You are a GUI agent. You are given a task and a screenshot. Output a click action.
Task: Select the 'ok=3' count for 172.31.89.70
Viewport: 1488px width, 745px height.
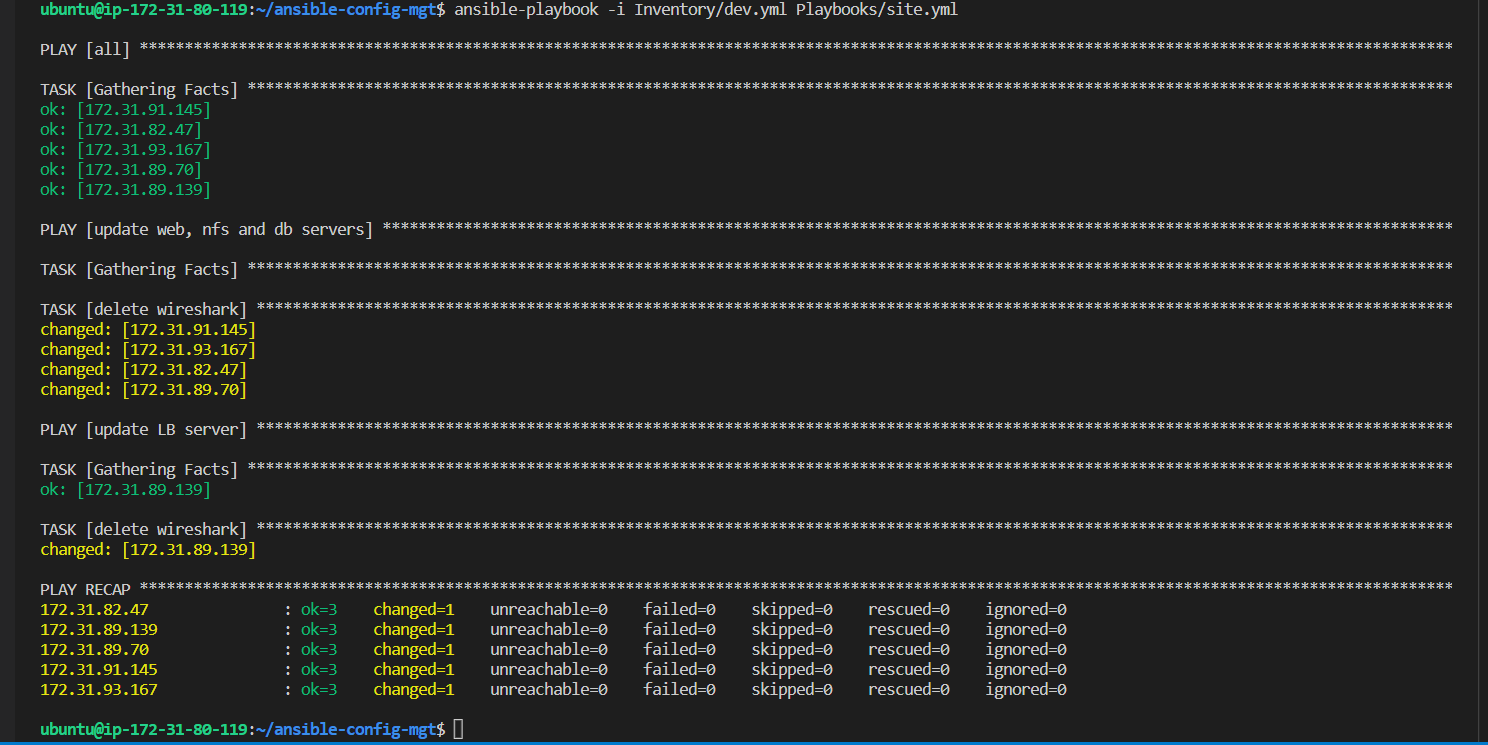[319, 648]
